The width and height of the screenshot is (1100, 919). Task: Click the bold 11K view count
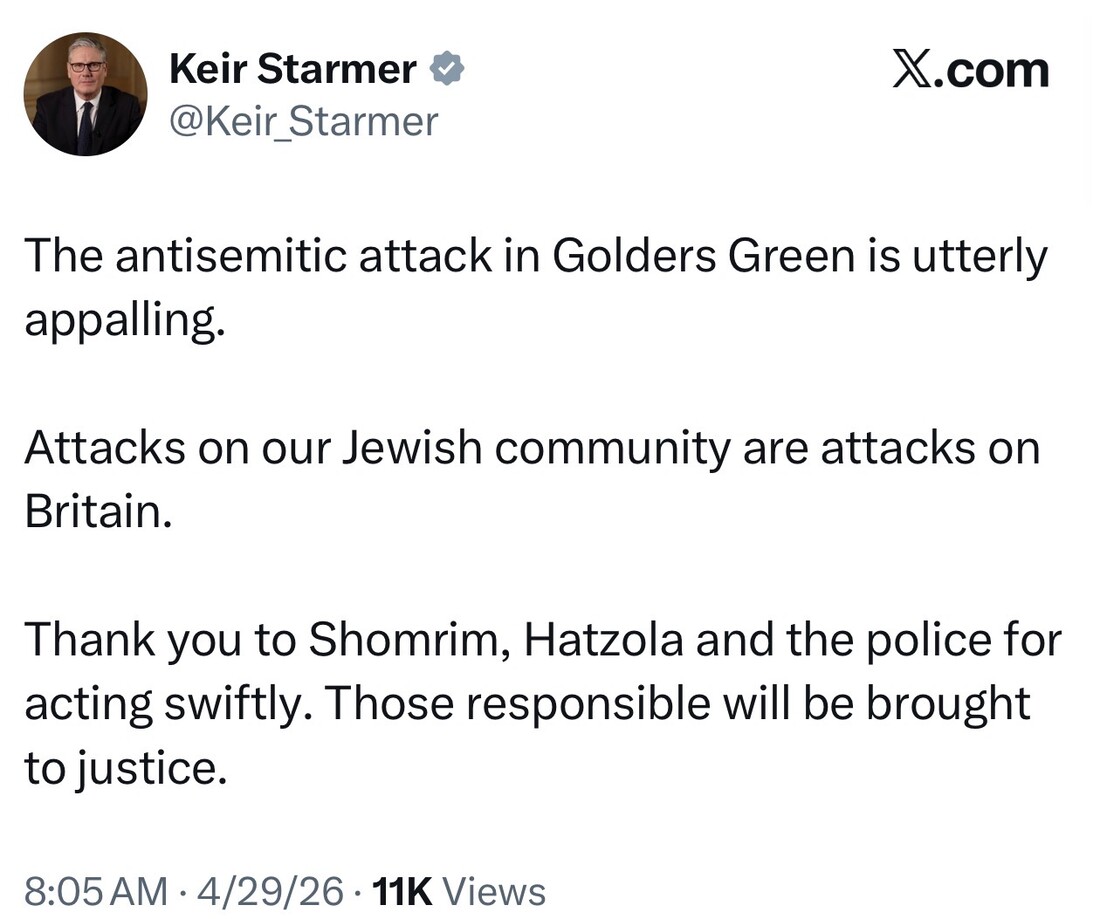click(x=401, y=891)
